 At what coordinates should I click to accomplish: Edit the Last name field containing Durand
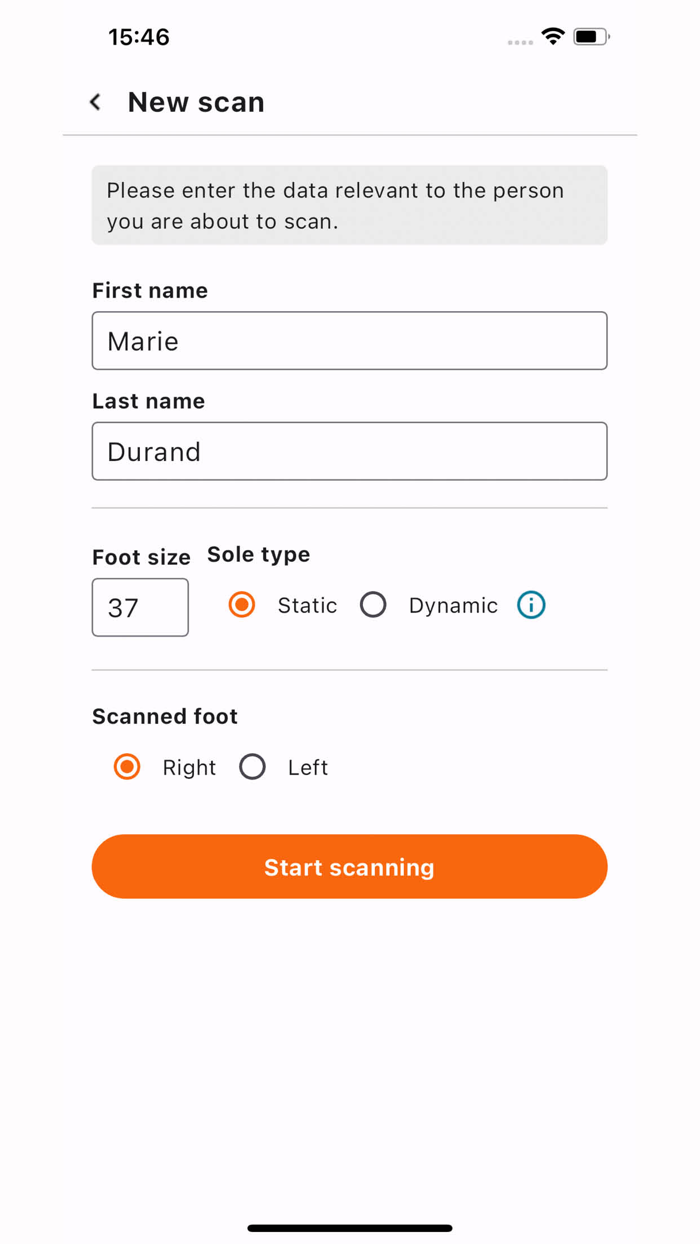tap(349, 451)
